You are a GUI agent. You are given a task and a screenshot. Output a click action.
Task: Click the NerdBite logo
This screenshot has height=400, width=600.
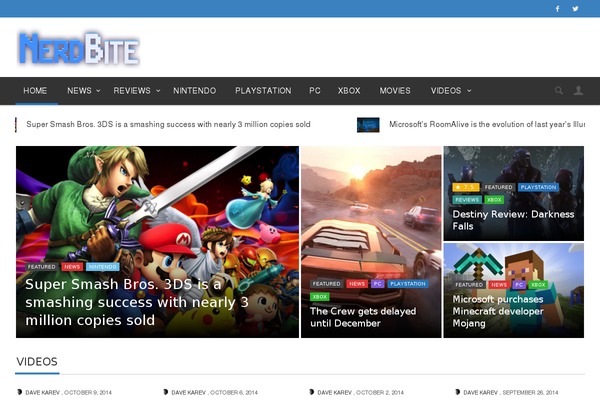click(79, 49)
